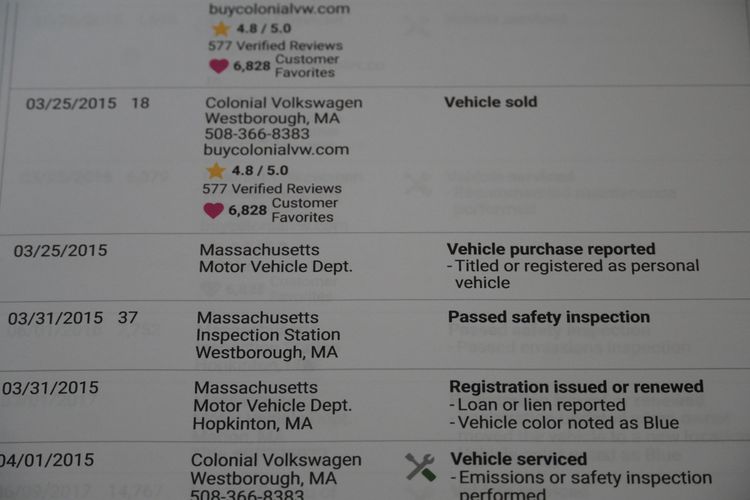Viewport: 750px width, 500px height.
Task: Click the wrench service icon
Action: 420,466
